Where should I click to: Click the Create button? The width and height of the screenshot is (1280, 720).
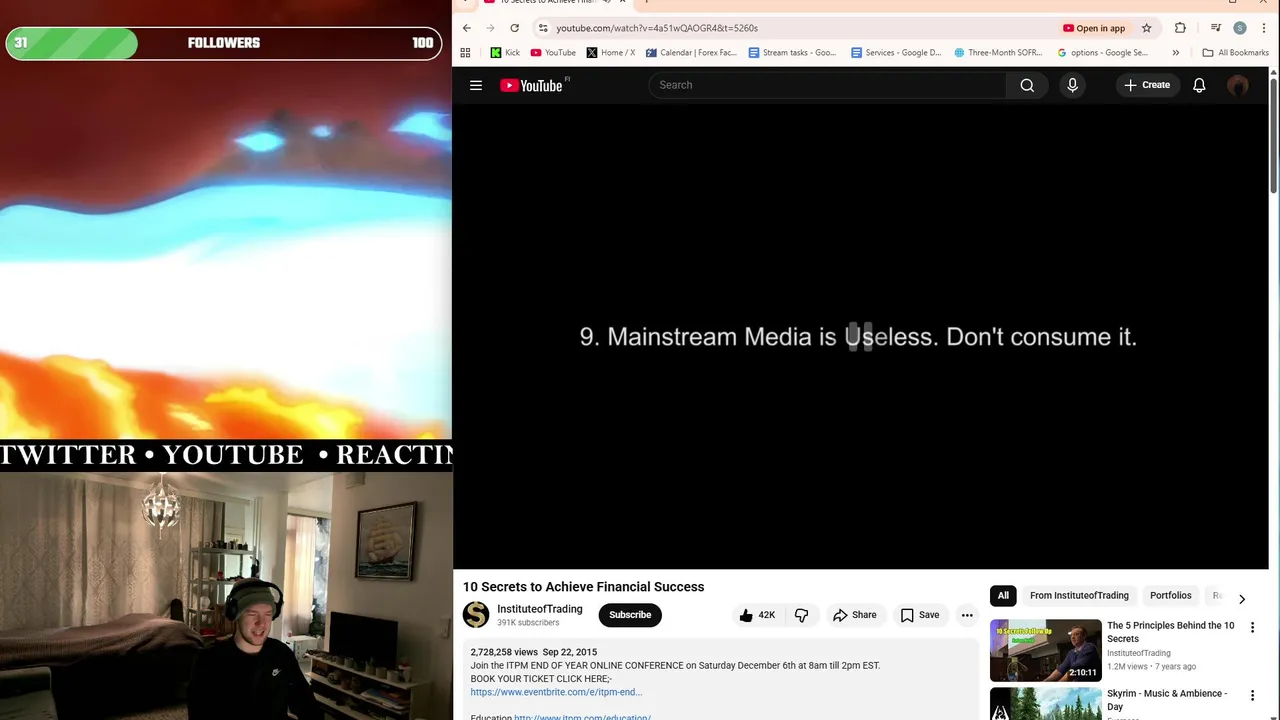coord(1146,85)
